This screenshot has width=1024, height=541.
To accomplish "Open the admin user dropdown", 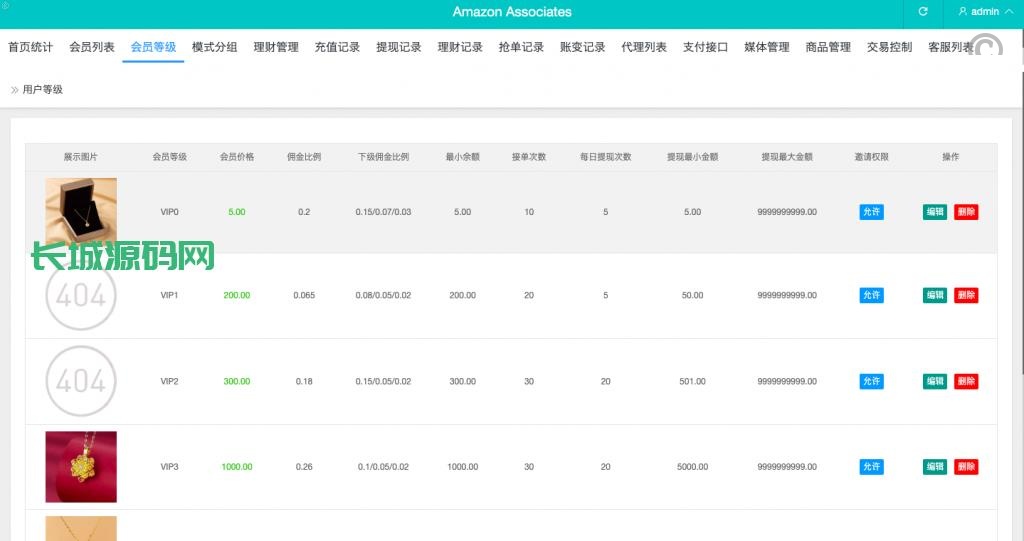I will 985,12.
